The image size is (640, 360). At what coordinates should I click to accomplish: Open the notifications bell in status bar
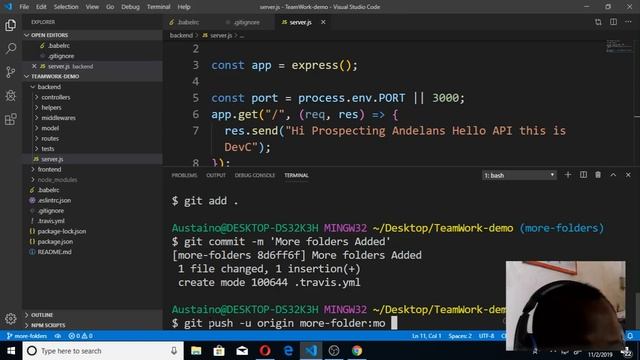pos(630,336)
